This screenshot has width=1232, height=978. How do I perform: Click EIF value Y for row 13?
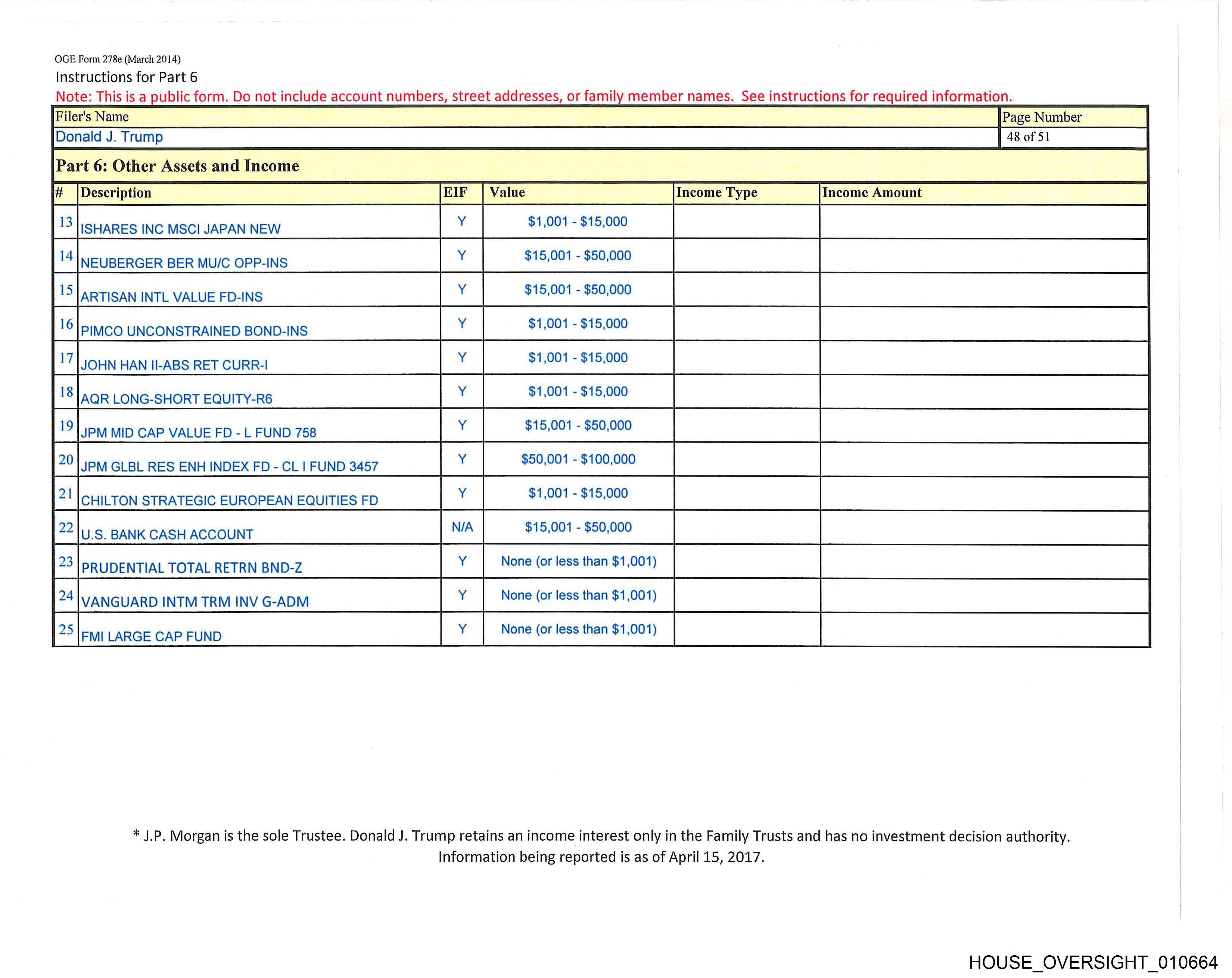point(461,221)
